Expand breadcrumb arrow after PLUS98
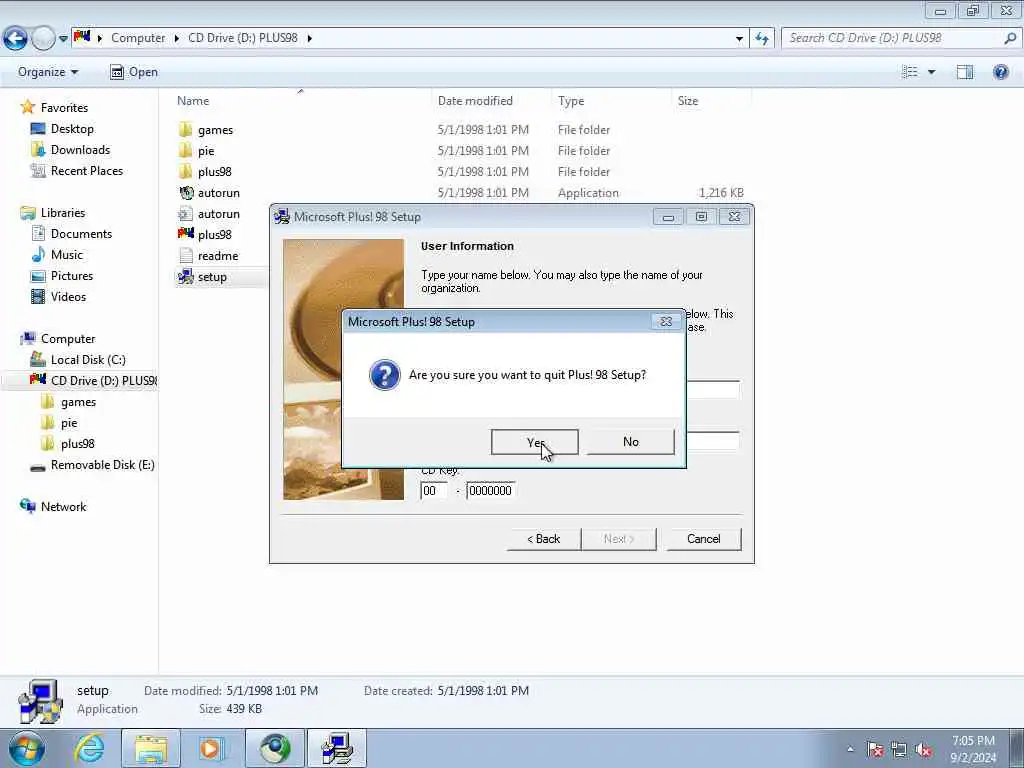 click(x=310, y=38)
